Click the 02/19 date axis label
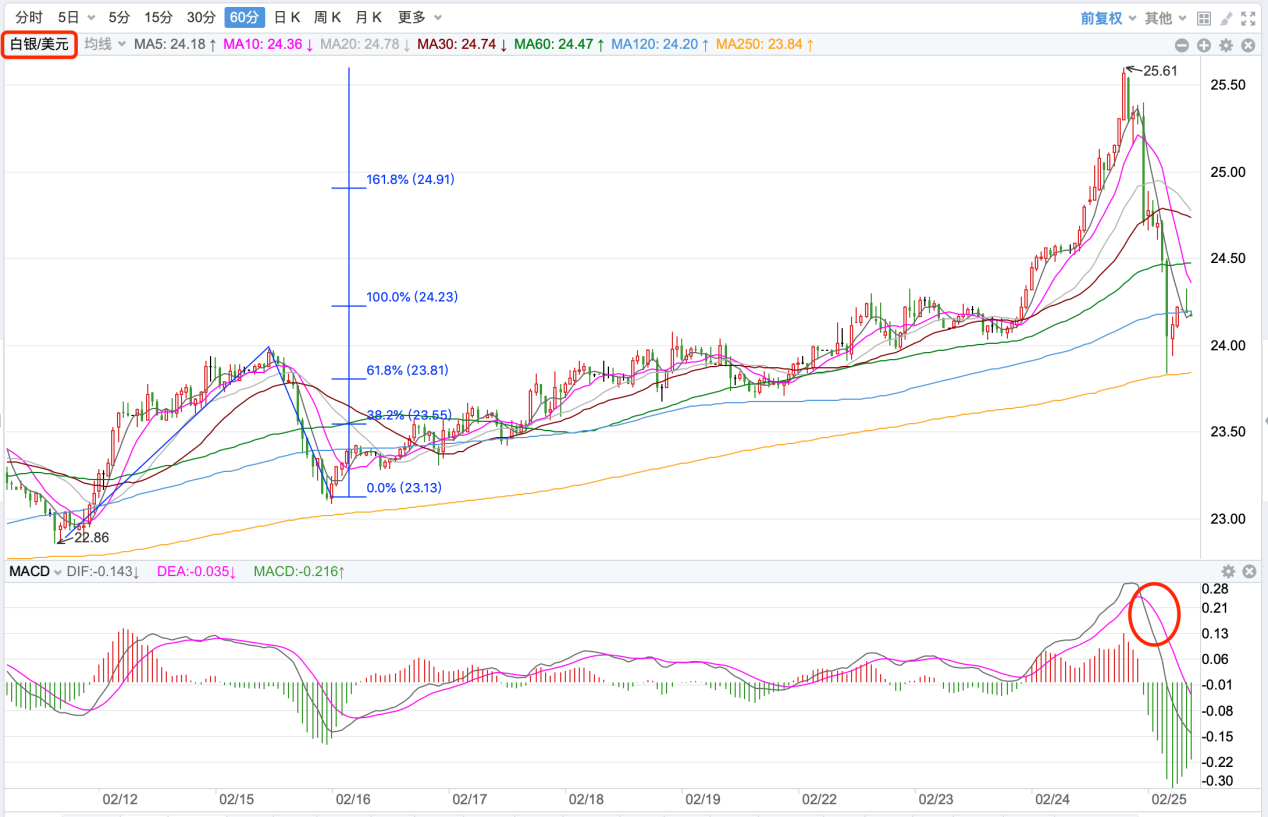1268x817 pixels. (x=703, y=800)
